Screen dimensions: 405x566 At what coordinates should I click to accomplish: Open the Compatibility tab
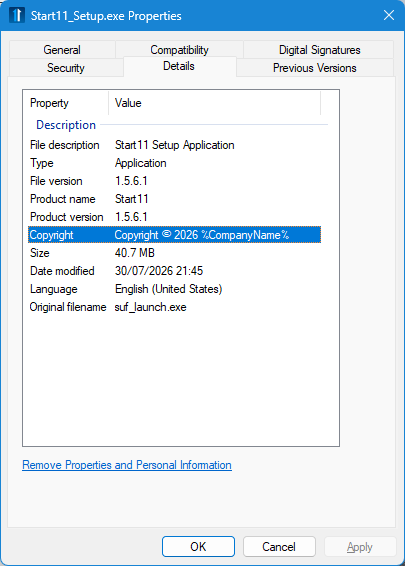tap(179, 50)
